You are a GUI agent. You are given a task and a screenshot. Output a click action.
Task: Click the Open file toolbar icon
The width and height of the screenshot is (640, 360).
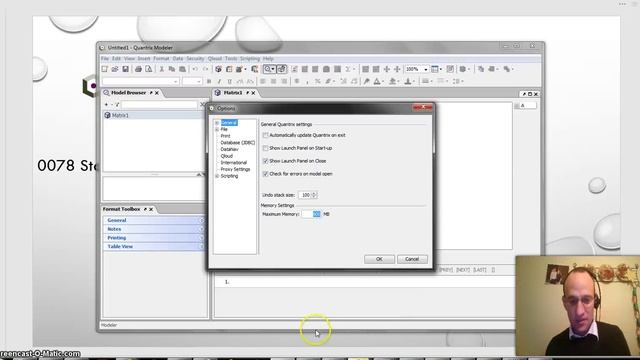point(115,69)
